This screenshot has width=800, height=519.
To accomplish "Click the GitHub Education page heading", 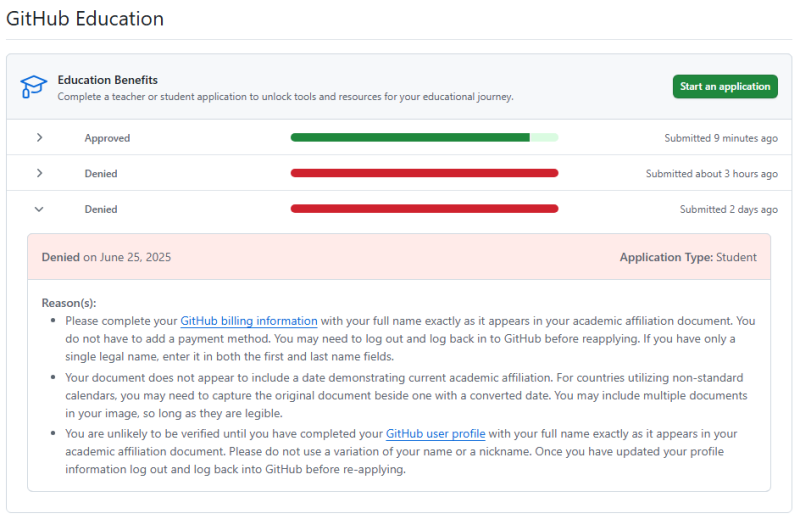I will point(85,19).
